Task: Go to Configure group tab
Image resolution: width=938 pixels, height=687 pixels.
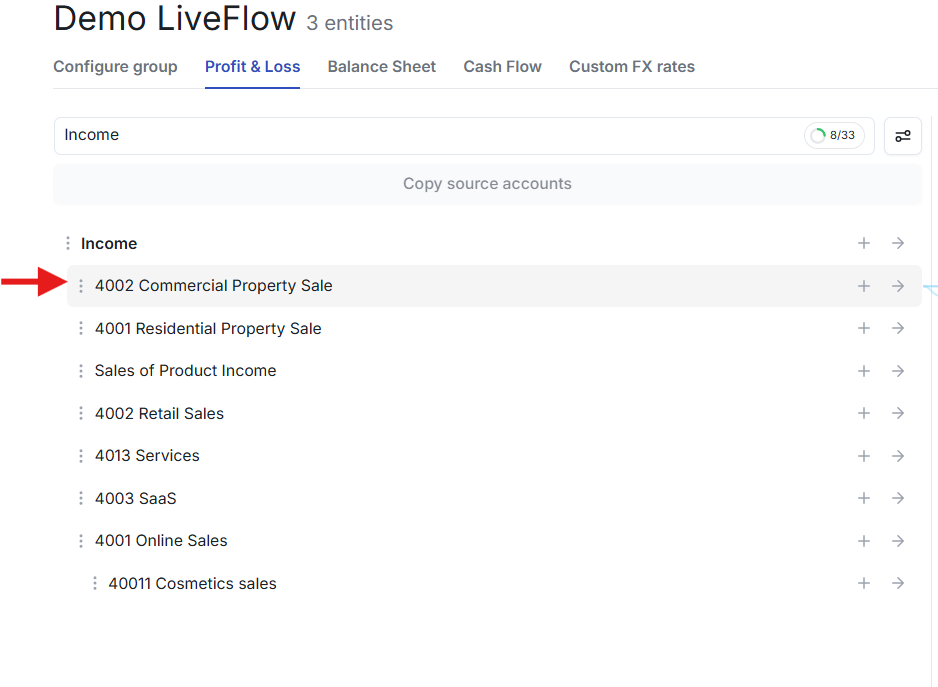Action: (115, 66)
